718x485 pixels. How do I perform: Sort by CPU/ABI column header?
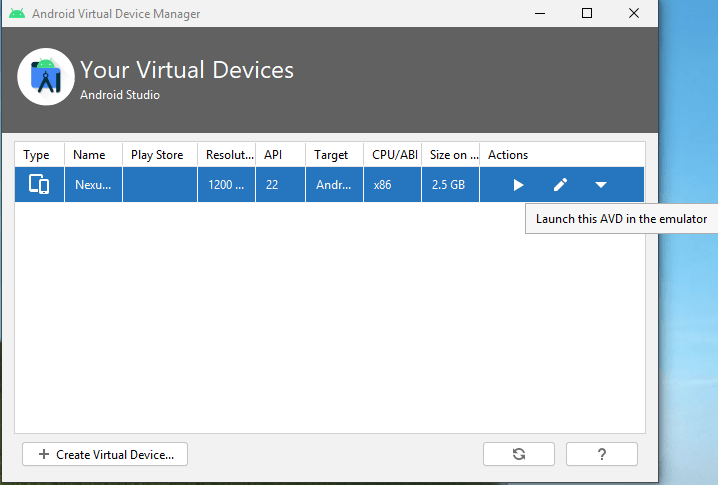pyautogui.click(x=392, y=155)
